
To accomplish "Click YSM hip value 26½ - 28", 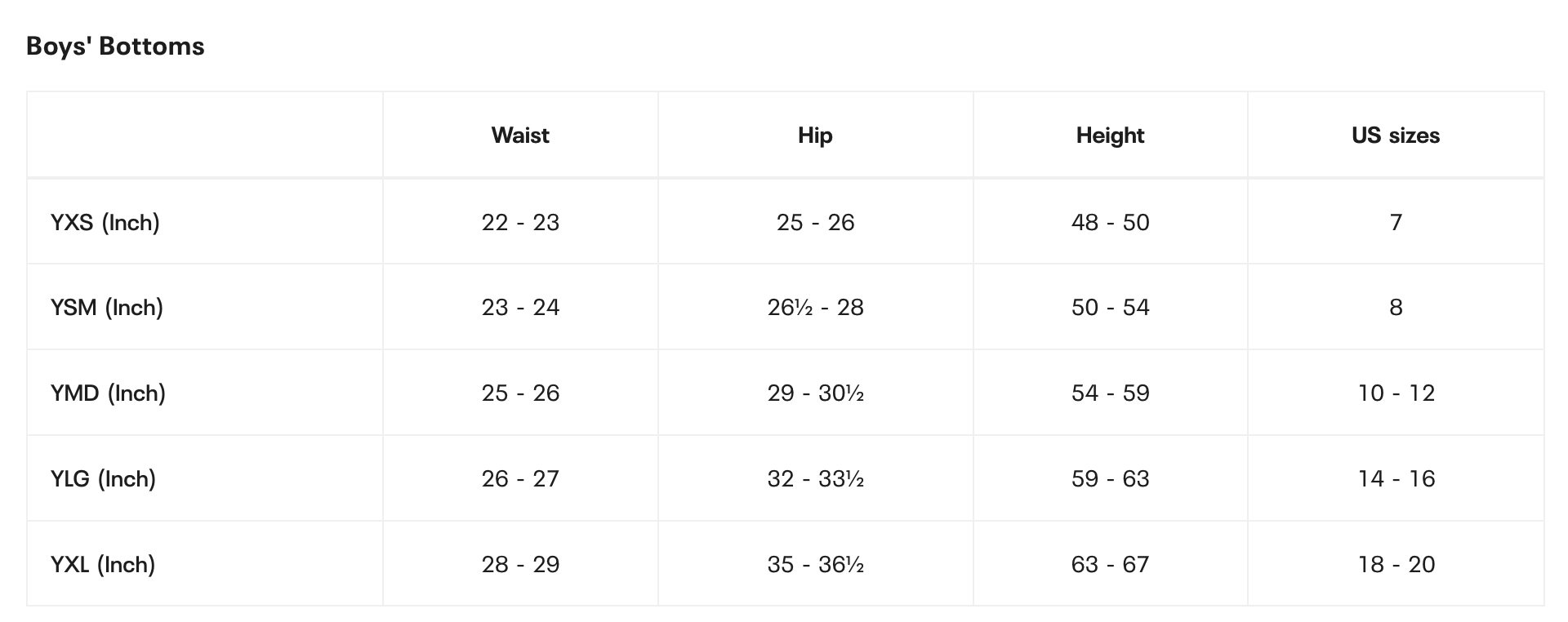I will tap(815, 308).
